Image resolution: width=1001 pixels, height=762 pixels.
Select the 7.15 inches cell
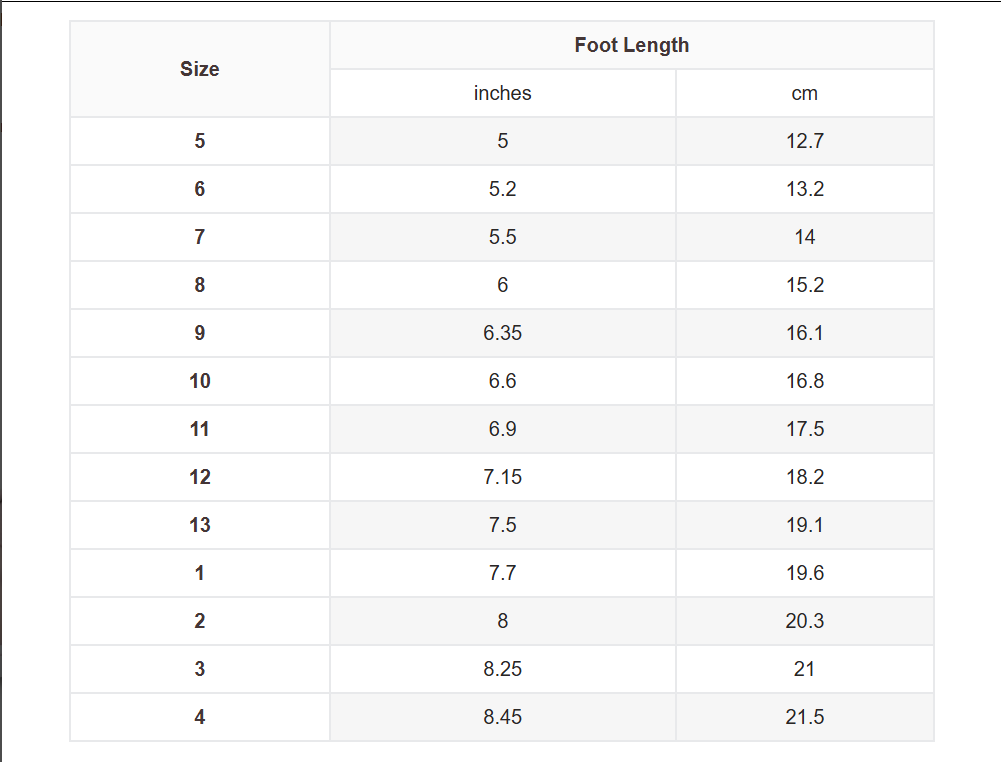point(502,477)
